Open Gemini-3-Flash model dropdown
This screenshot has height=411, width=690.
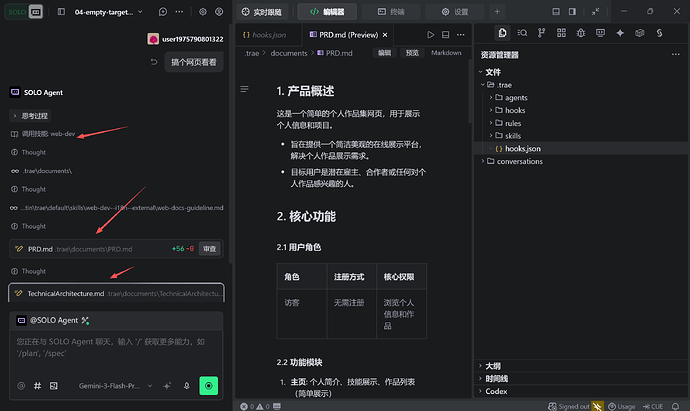[116, 386]
